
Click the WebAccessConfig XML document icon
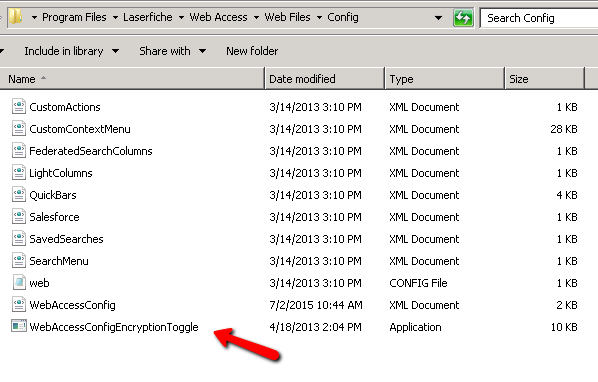(19, 305)
